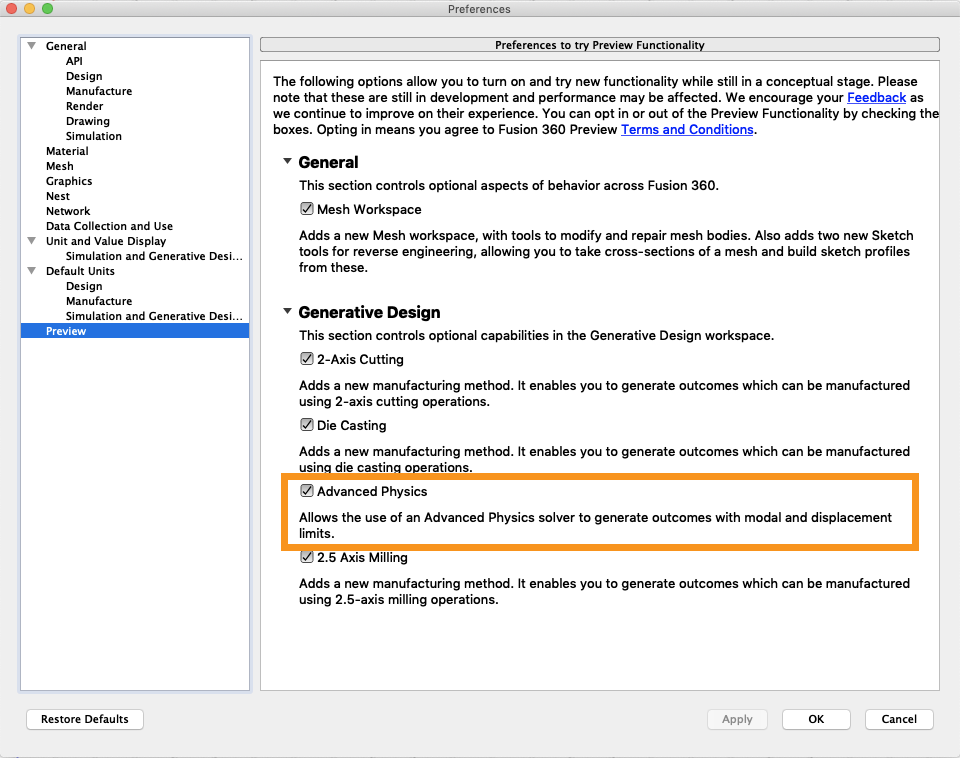Click the Preferences window title

[479, 9]
